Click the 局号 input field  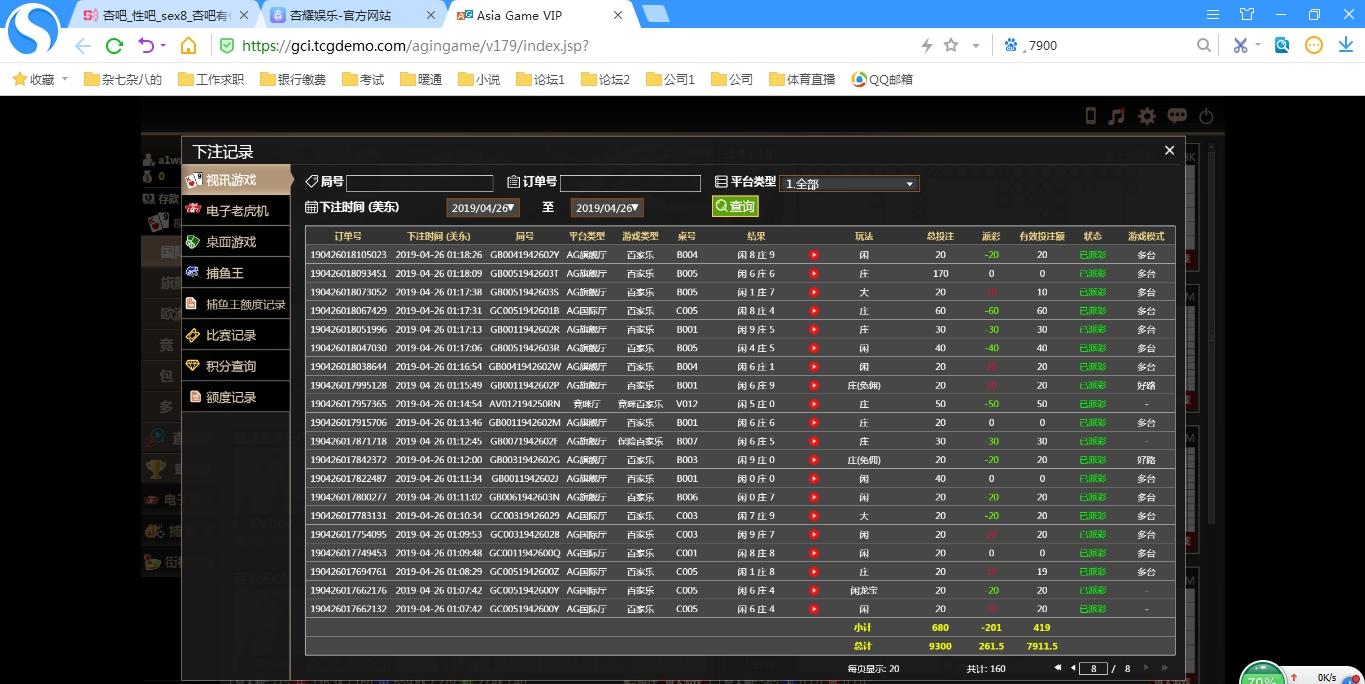(419, 183)
